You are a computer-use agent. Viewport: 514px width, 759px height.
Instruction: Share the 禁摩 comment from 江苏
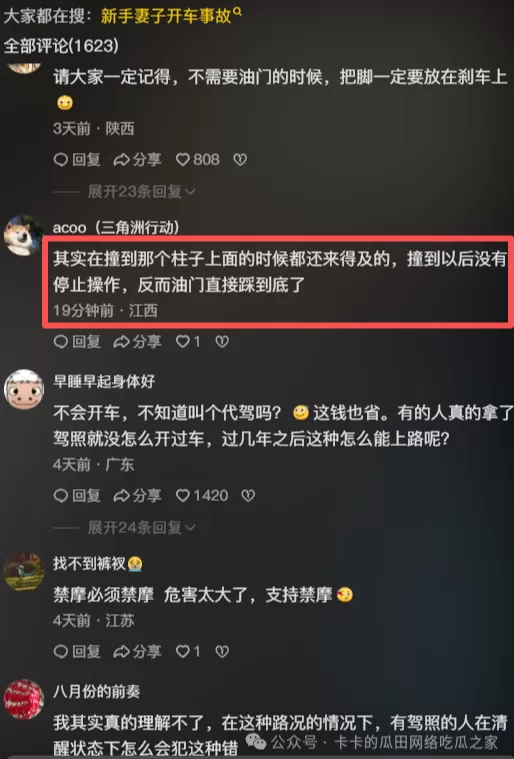pyautogui.click(x=137, y=652)
